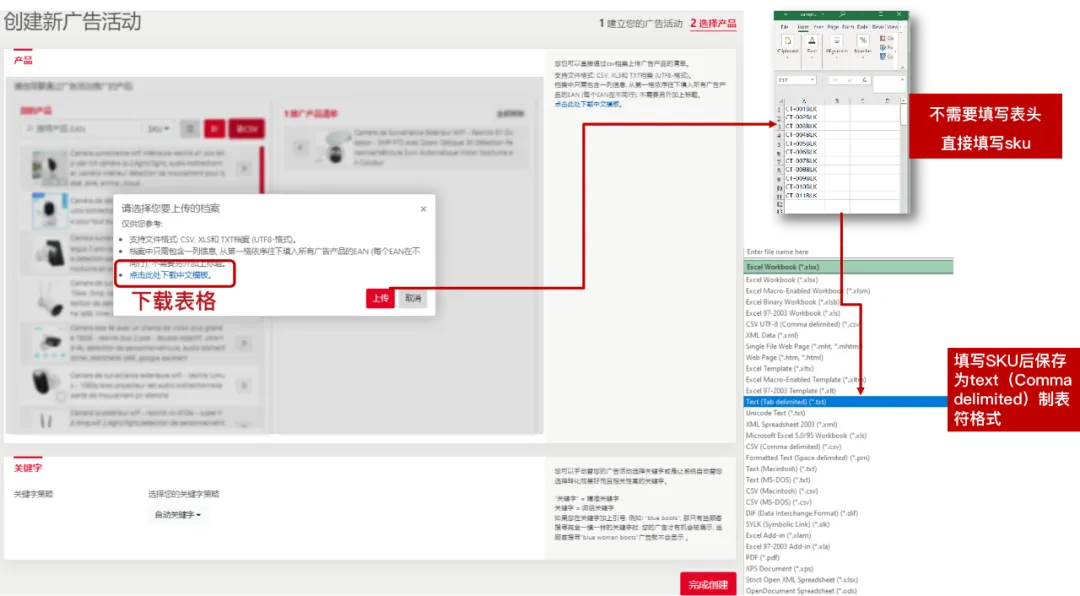Image resolution: width=1080 pixels, height=596 pixels.
Task: Click the red 上传 upload button
Action: pyautogui.click(x=380, y=298)
